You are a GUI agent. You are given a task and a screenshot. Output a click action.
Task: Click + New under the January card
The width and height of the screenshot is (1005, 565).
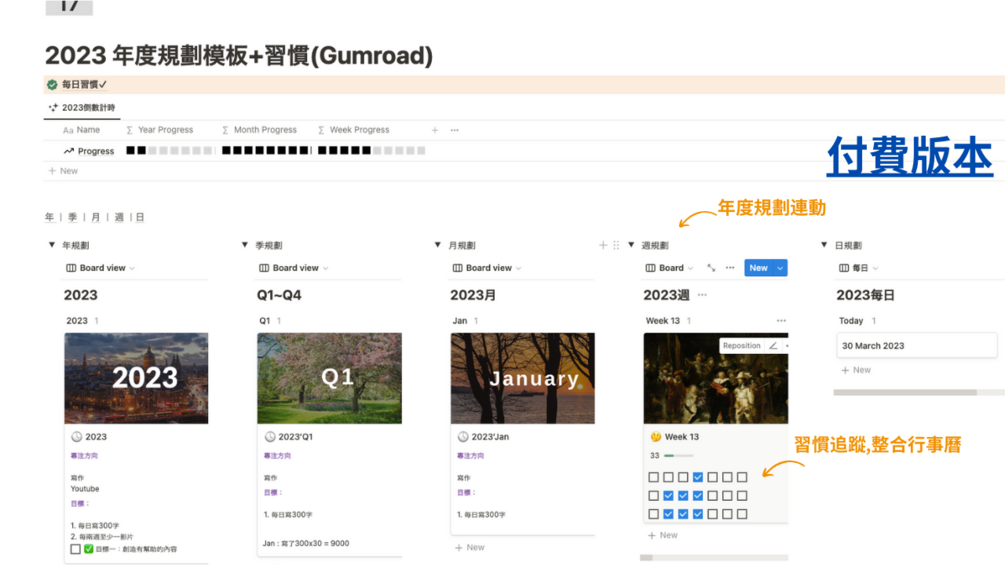pyautogui.click(x=470, y=548)
